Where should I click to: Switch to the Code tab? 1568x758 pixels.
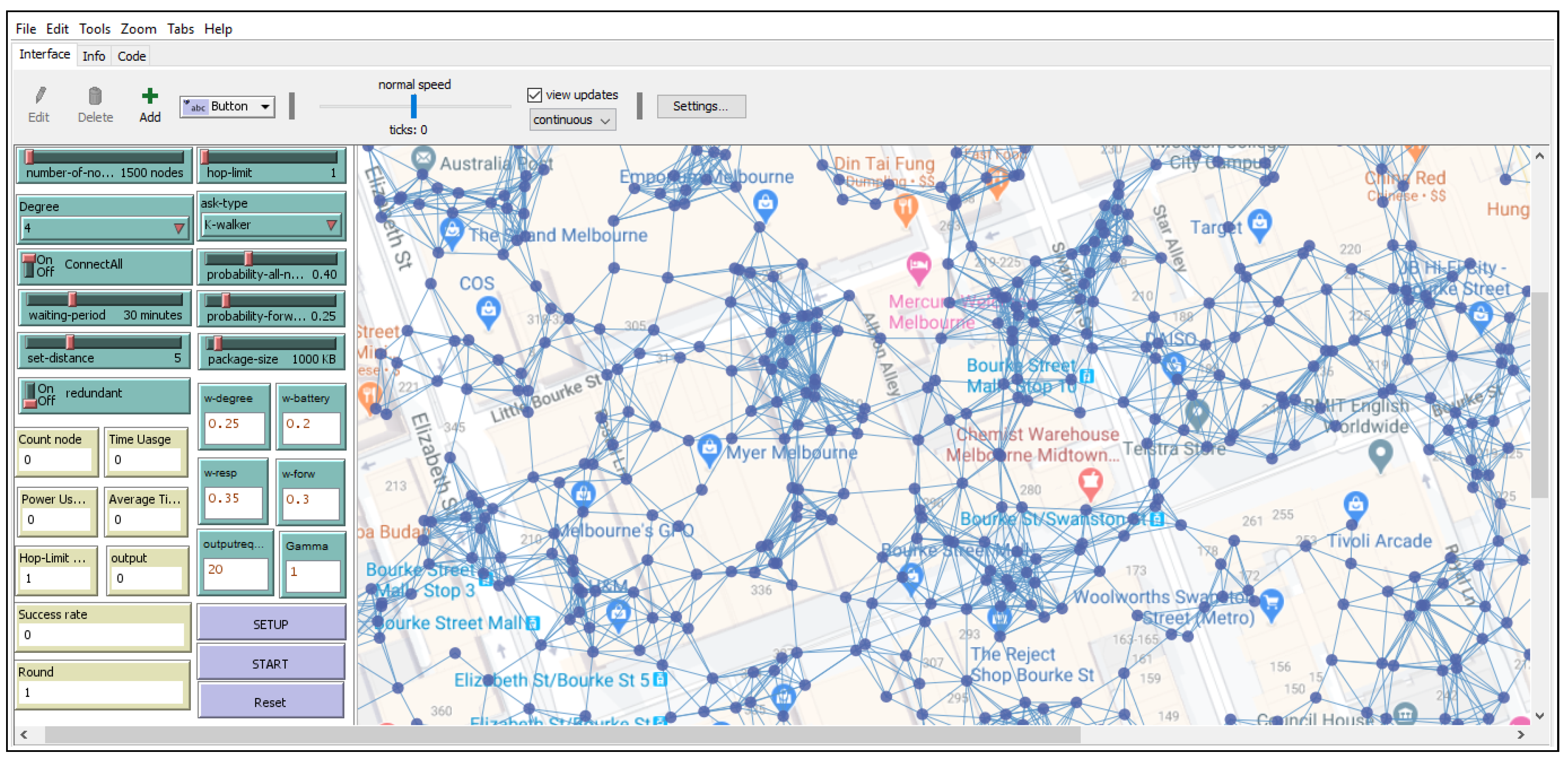132,56
